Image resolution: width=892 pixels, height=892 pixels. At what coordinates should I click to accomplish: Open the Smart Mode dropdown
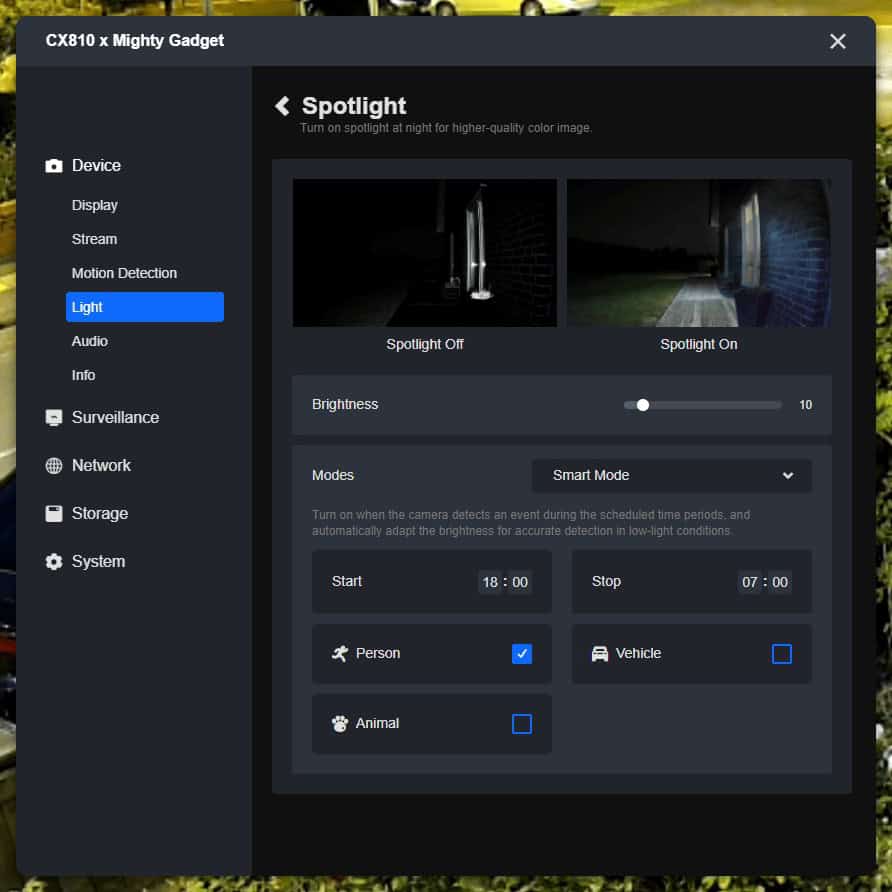click(x=671, y=476)
